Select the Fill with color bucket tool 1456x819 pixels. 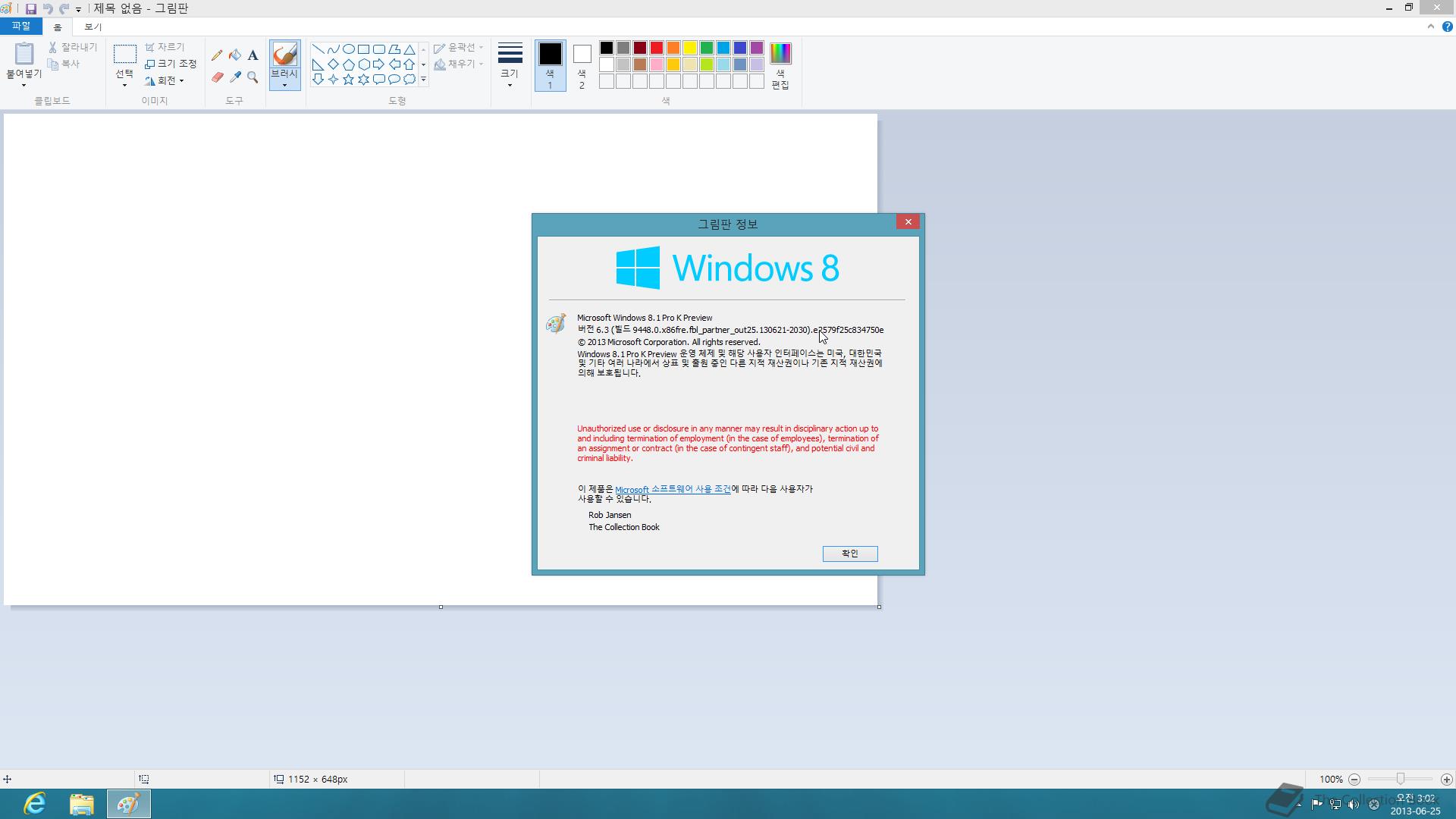point(235,55)
